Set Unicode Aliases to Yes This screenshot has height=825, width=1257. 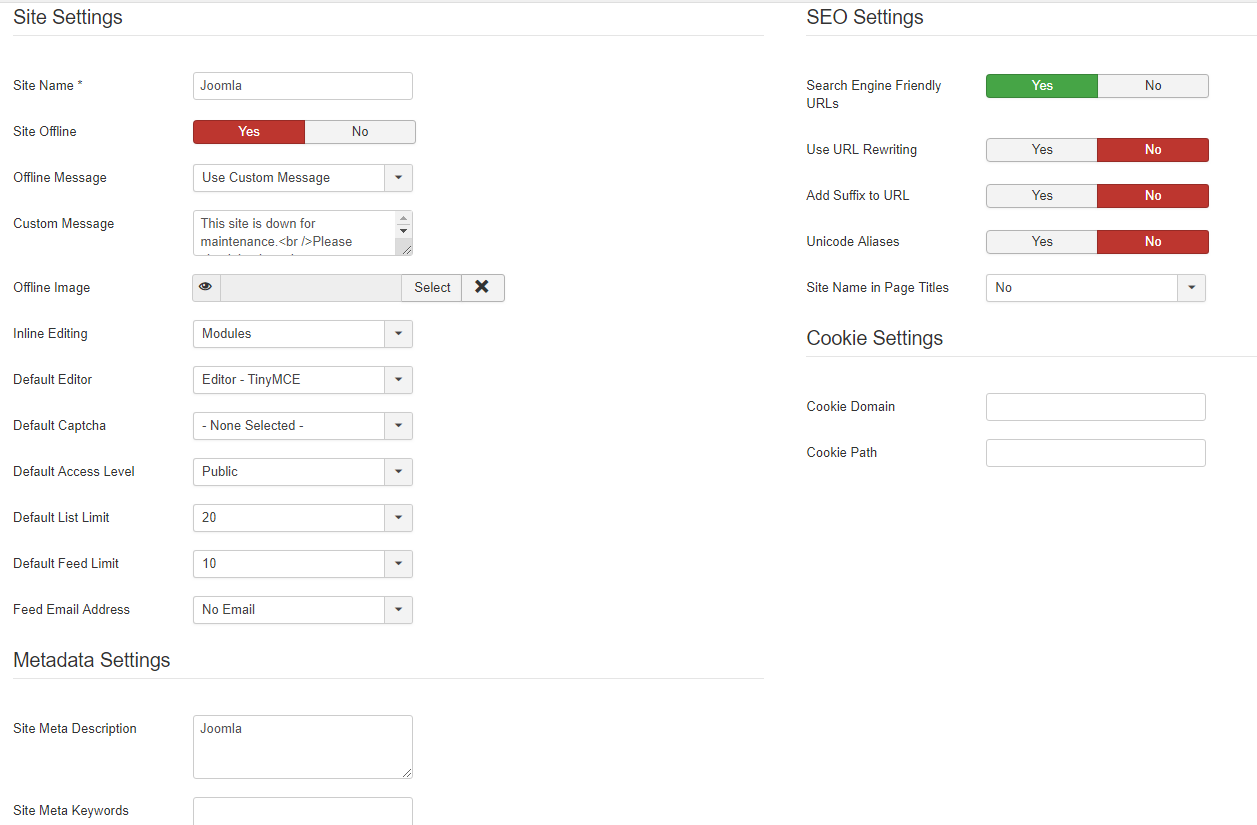[1042, 242]
